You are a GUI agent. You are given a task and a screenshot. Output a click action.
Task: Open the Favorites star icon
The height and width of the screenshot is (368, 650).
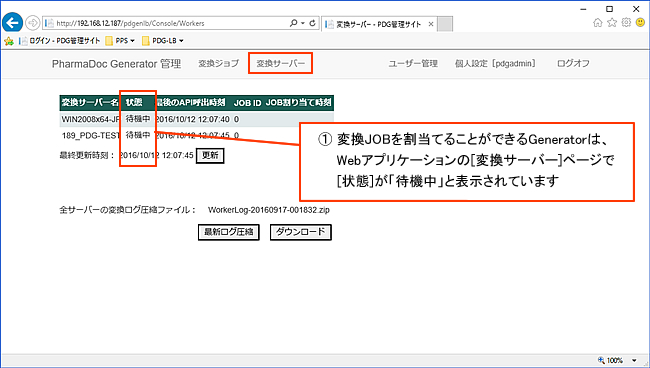coord(612,22)
